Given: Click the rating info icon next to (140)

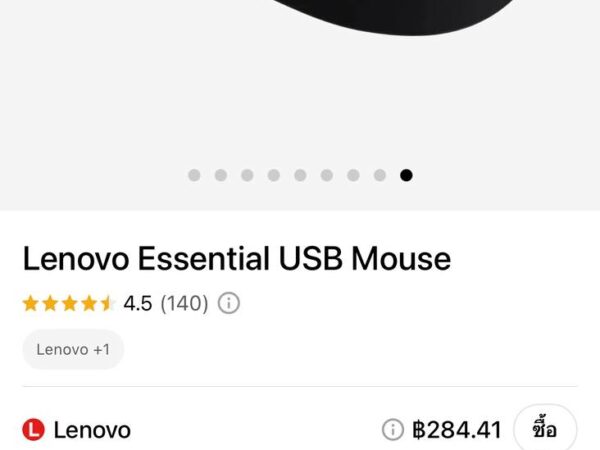Looking at the screenshot, I should click(229, 303).
